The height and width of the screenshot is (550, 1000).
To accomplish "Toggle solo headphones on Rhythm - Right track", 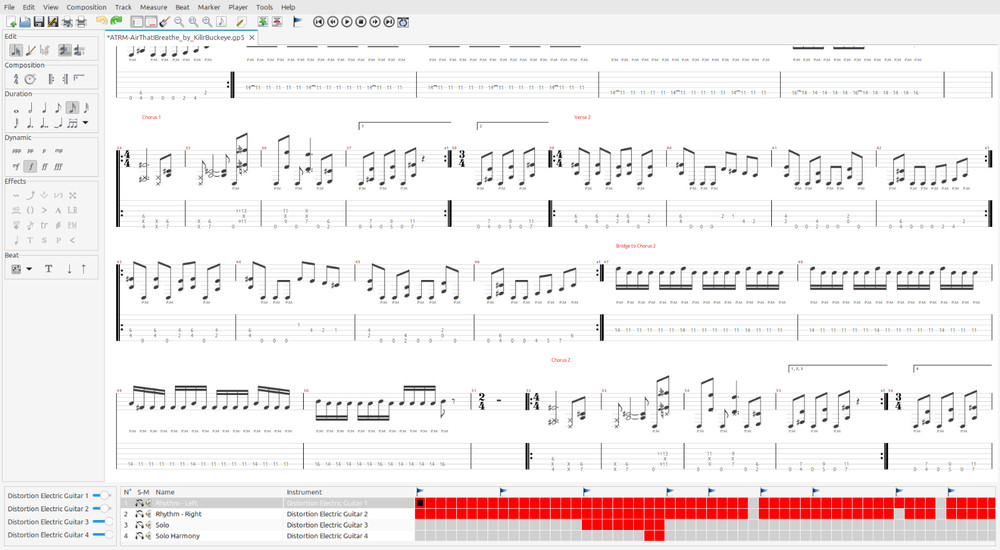I will pyautogui.click(x=139, y=514).
